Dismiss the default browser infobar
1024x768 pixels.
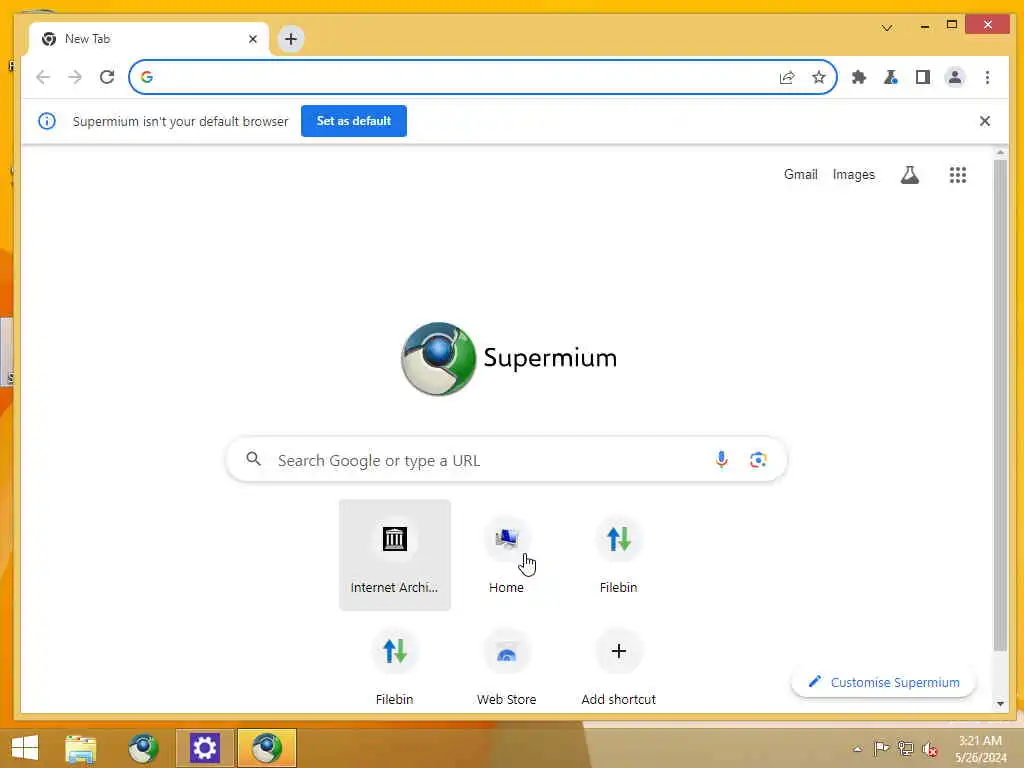985,121
